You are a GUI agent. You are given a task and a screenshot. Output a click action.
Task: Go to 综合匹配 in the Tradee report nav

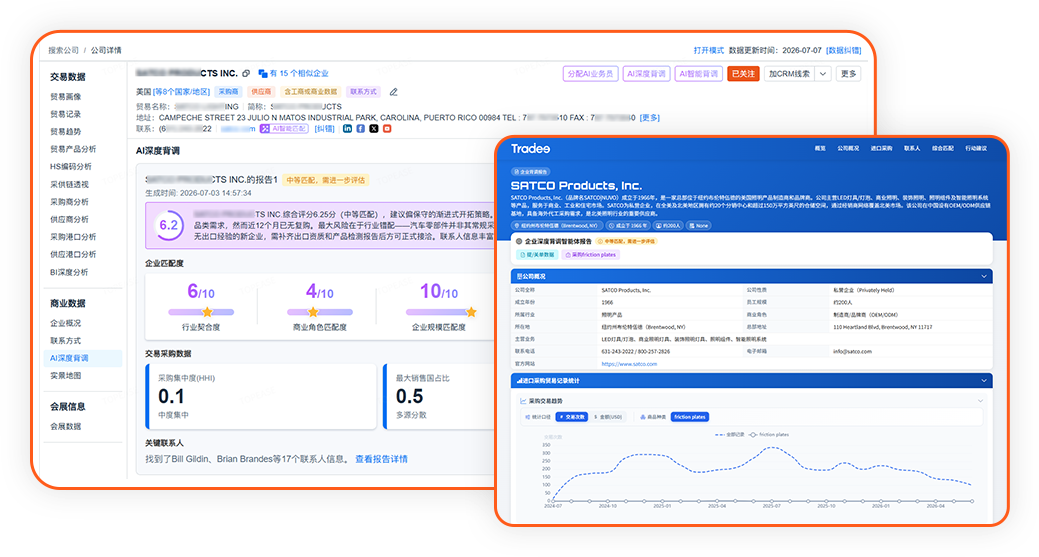coord(942,148)
